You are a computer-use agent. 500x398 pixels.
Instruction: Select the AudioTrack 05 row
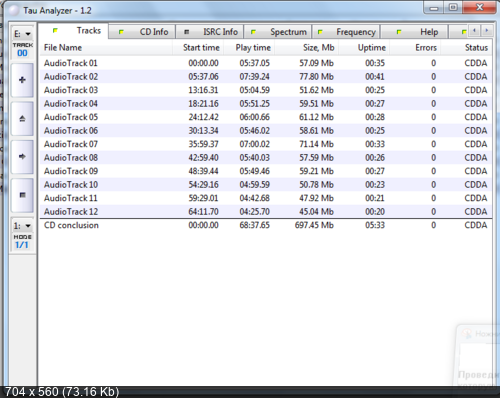(266, 117)
